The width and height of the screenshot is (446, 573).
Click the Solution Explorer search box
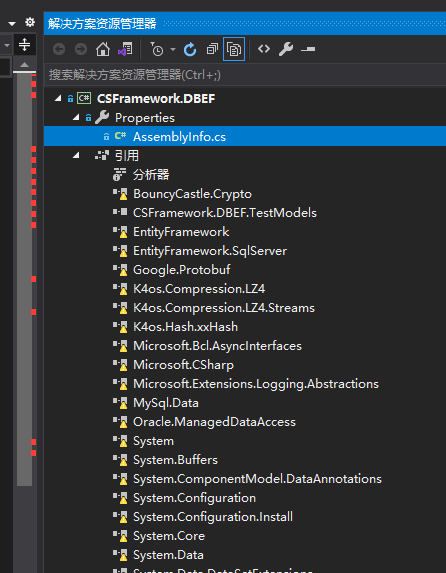(x=245, y=75)
